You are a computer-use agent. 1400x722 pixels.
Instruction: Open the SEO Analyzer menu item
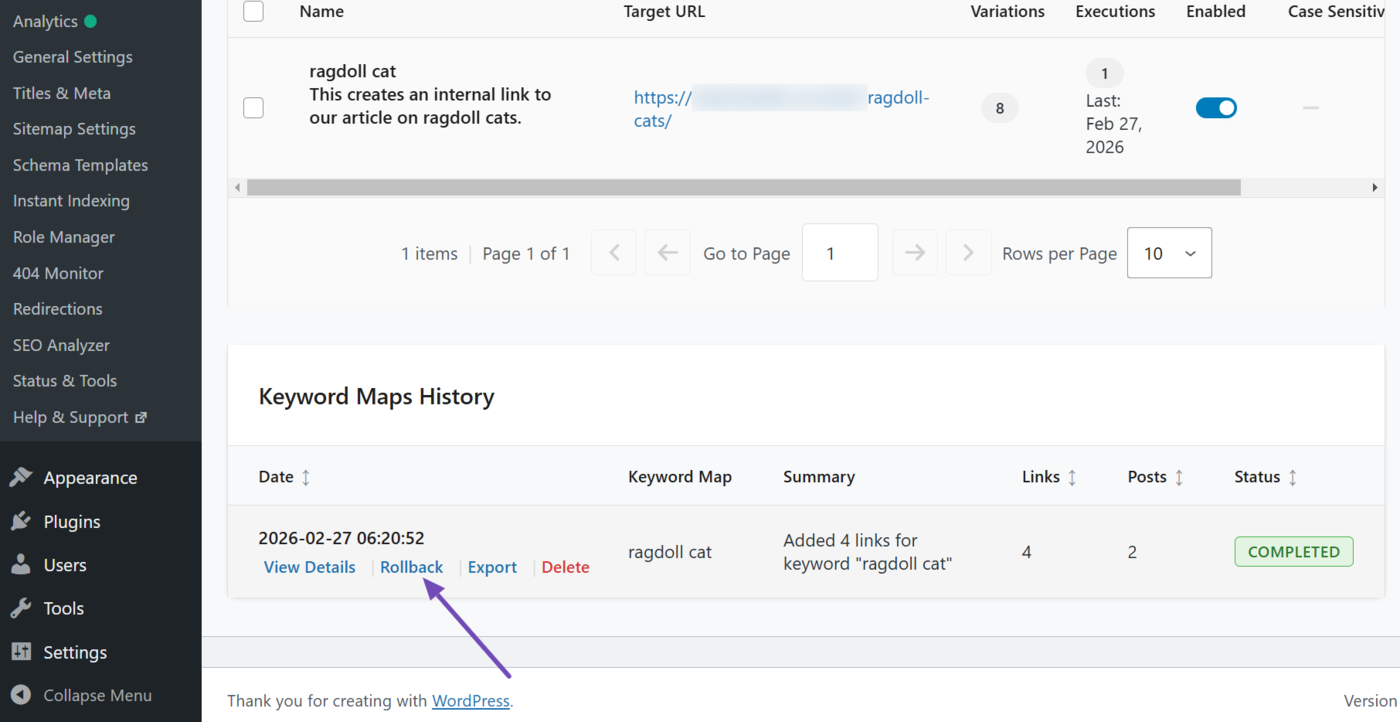tap(61, 345)
